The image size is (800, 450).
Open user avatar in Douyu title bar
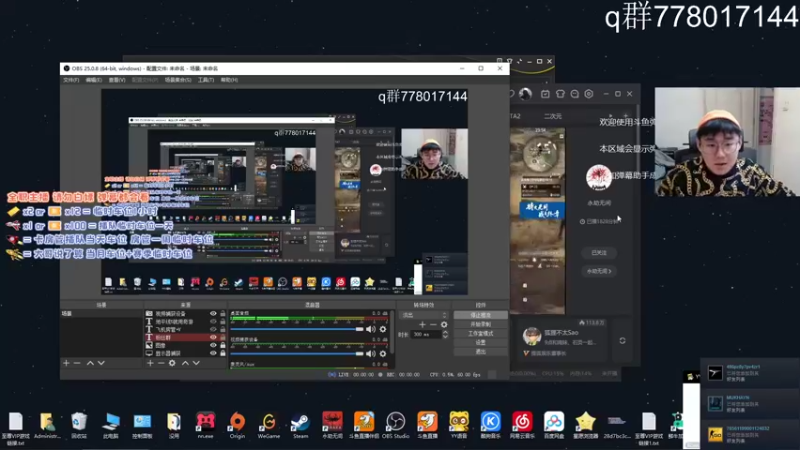pos(525,94)
